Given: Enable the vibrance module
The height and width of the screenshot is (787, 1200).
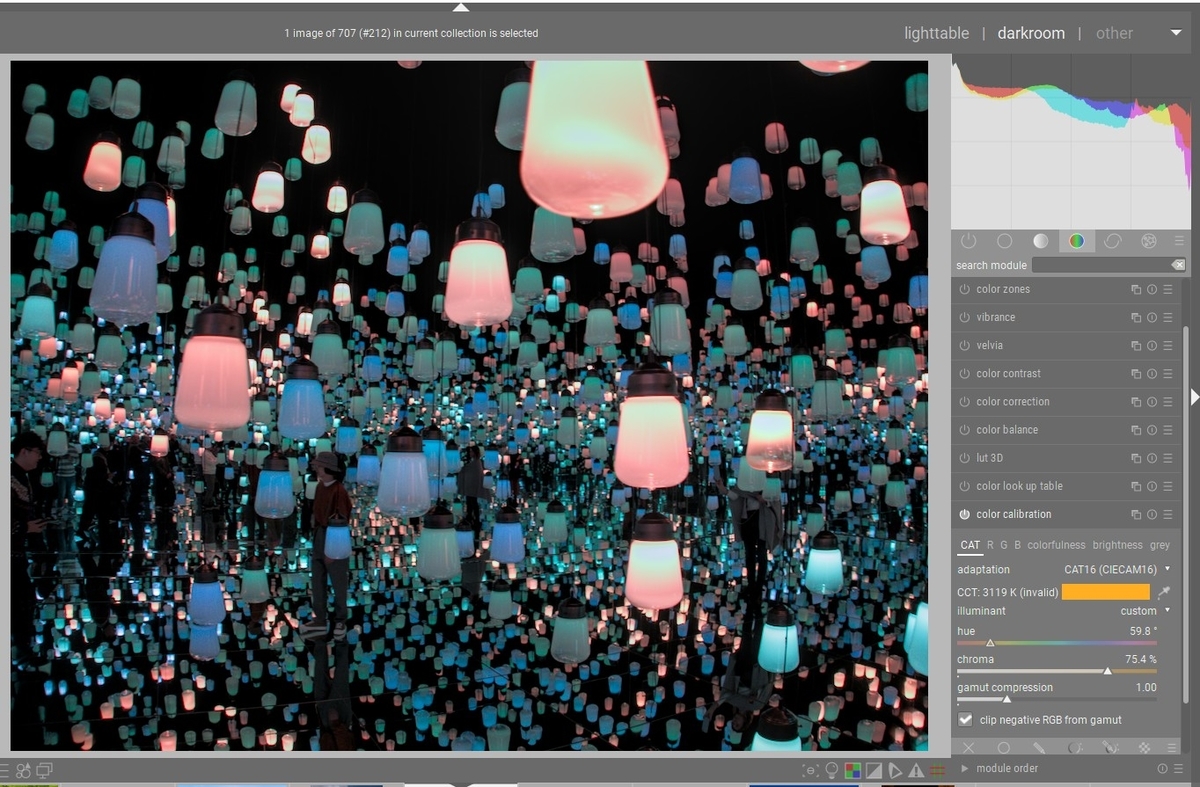Looking at the screenshot, I should pos(965,317).
